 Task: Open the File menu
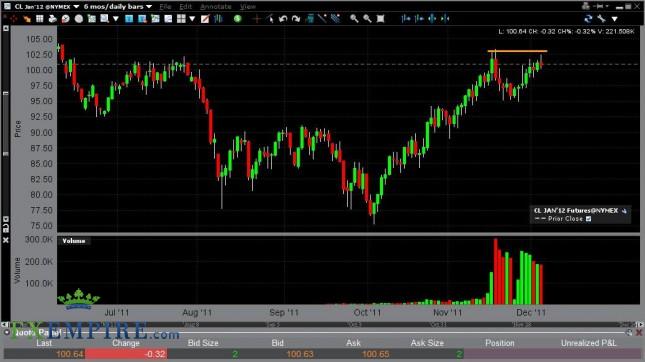pyautogui.click(x=165, y=7)
